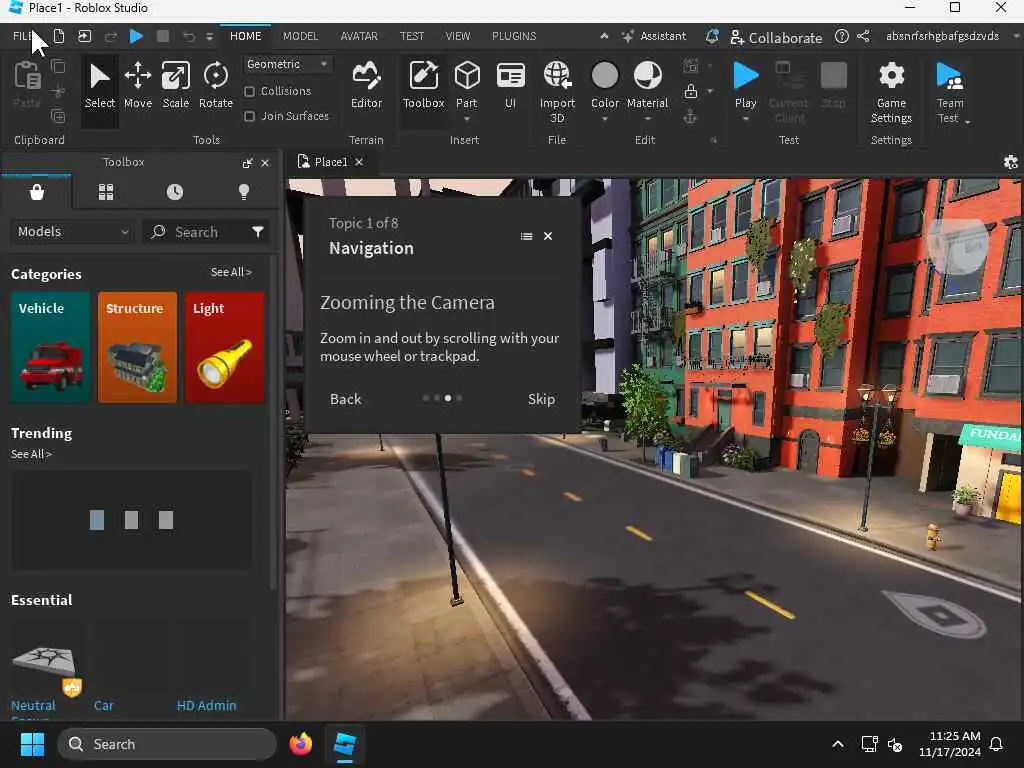The height and width of the screenshot is (768, 1024).
Task: Open the UI insert tool
Action: click(x=510, y=86)
